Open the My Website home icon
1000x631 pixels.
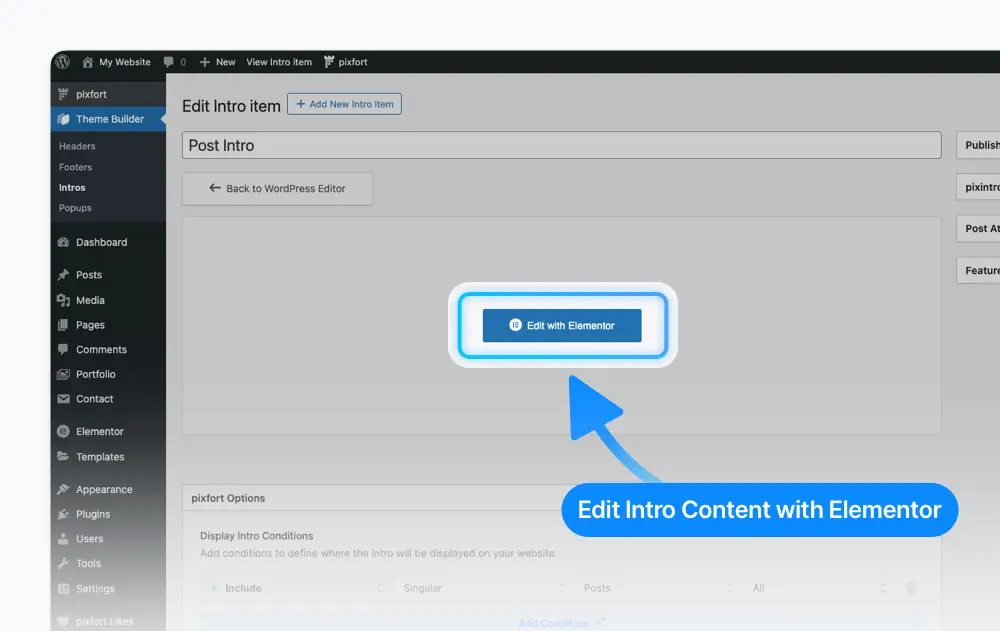[87, 62]
